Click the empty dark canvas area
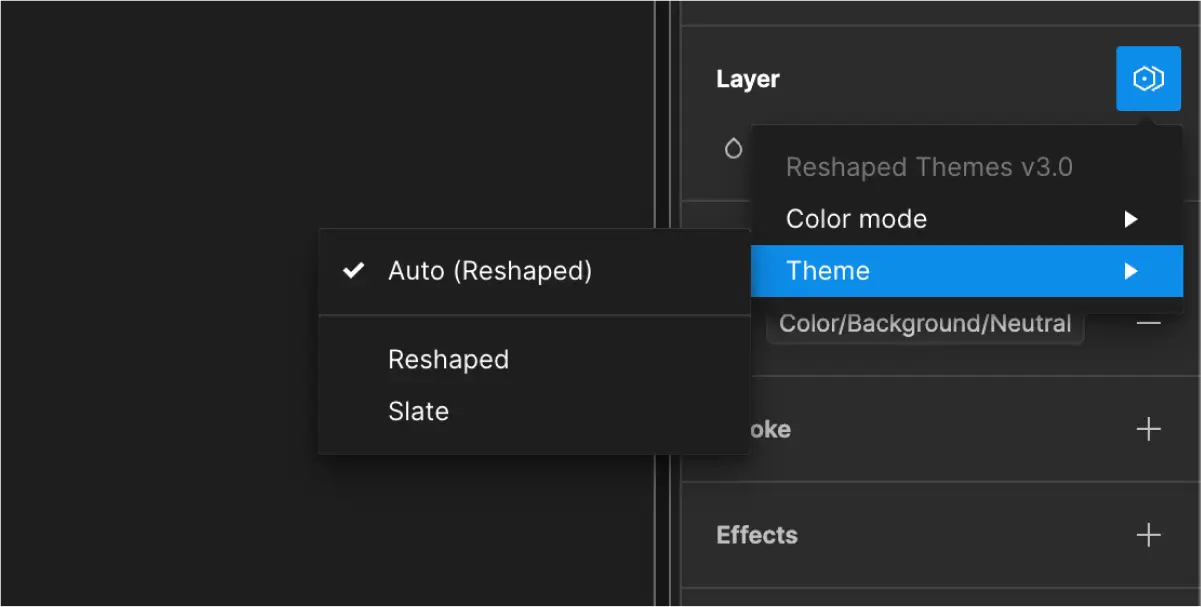1201x607 pixels. click(160, 300)
